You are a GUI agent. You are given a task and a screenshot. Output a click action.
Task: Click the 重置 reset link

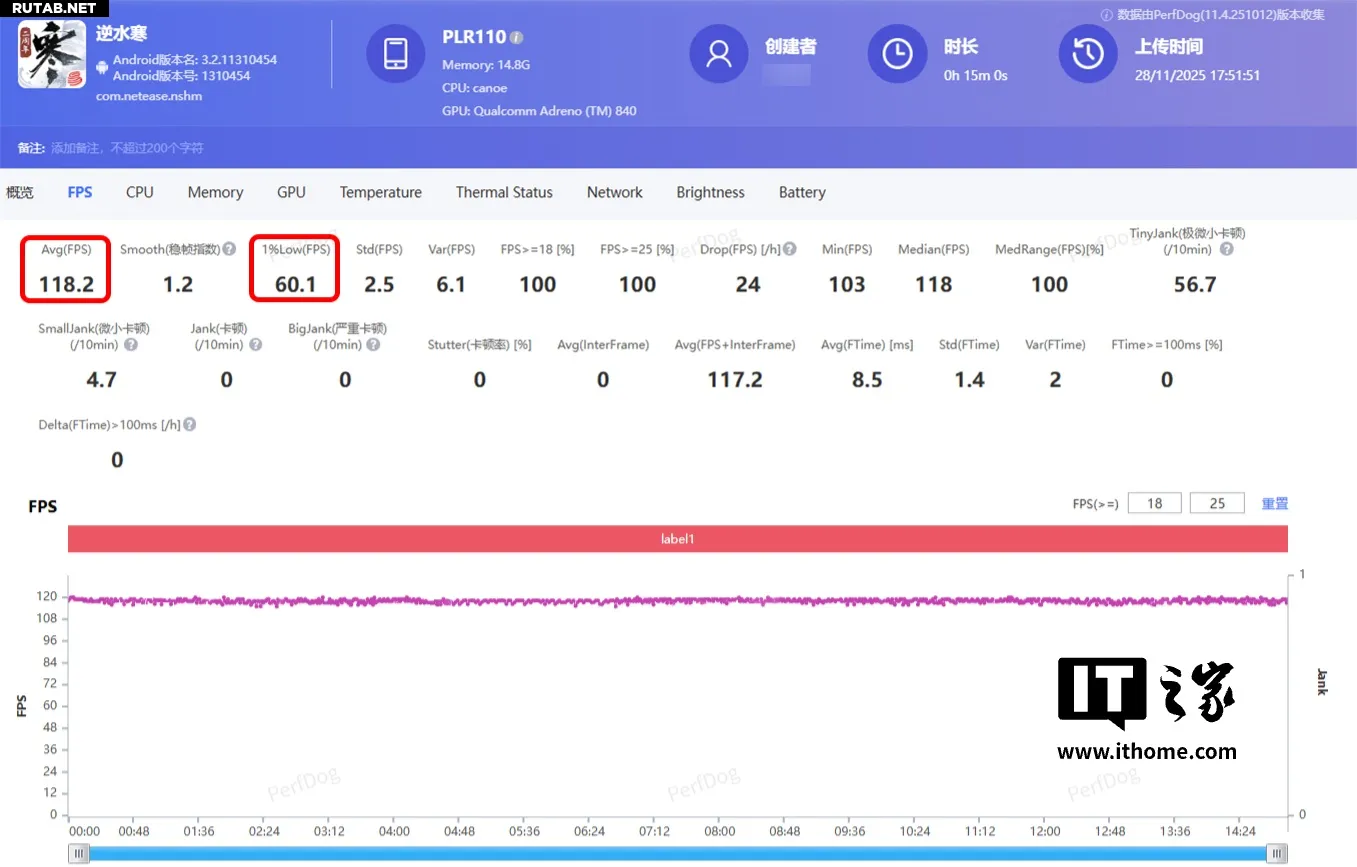click(1274, 503)
